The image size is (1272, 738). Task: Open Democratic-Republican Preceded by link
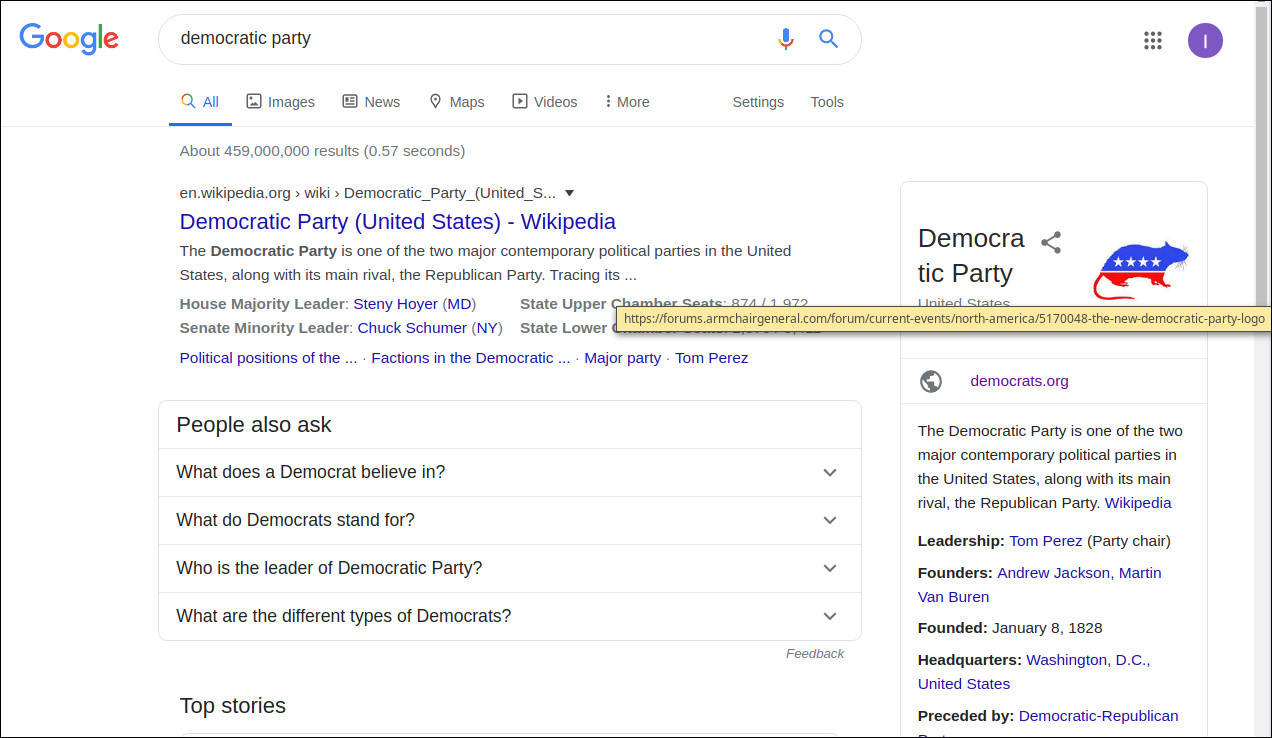point(1098,716)
